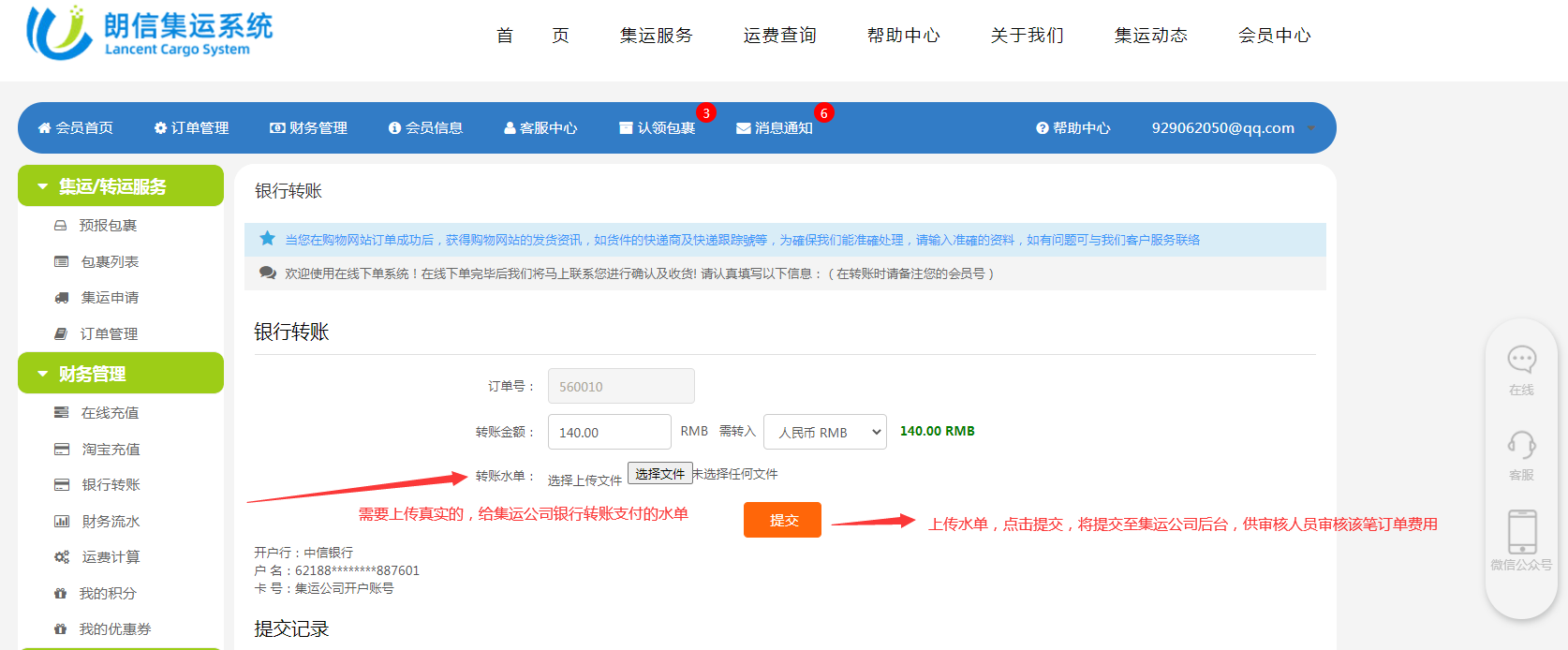Open 消息通知 envelope with badge 6

click(x=774, y=128)
